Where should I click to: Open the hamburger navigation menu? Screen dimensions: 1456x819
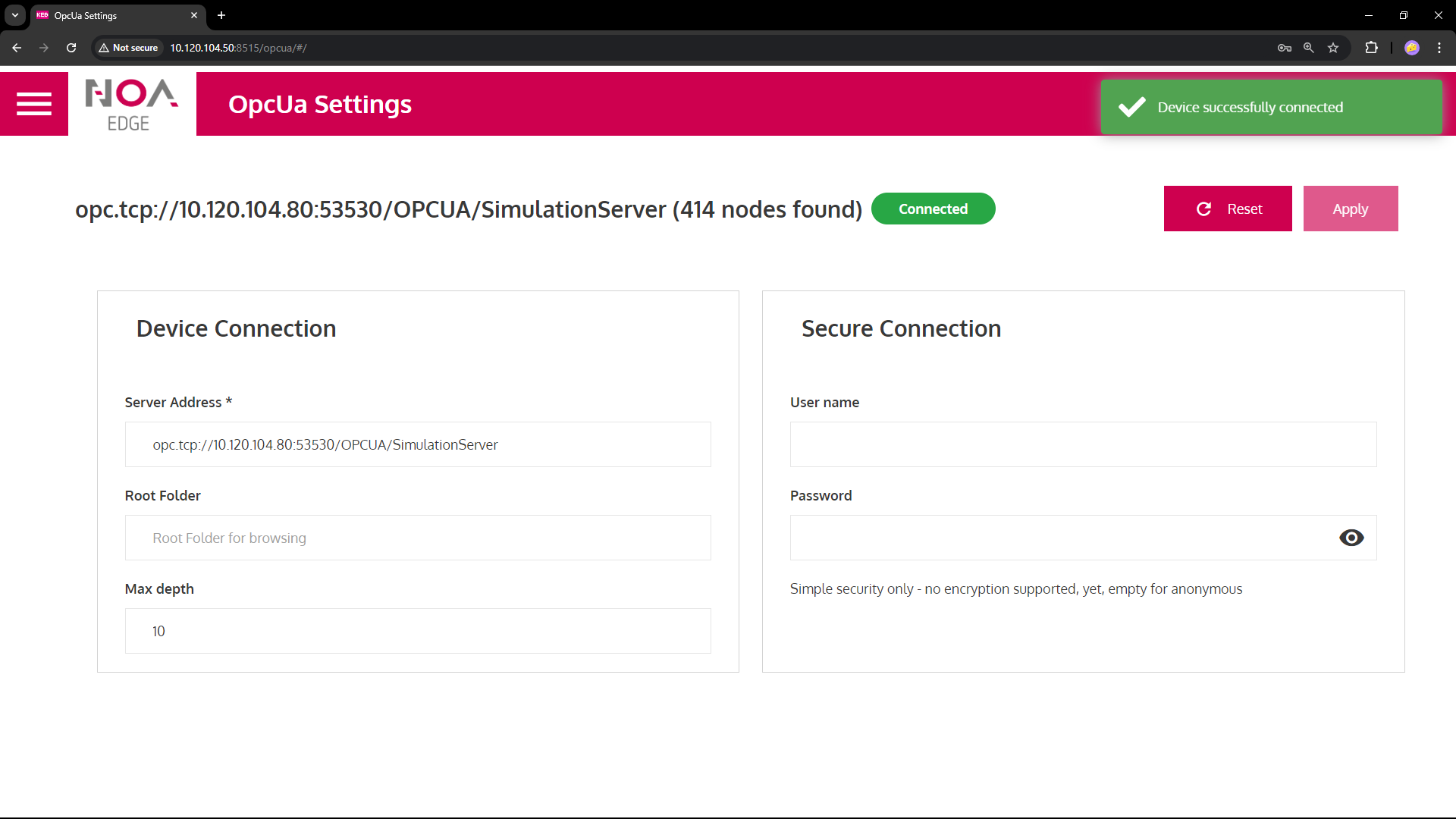tap(34, 104)
